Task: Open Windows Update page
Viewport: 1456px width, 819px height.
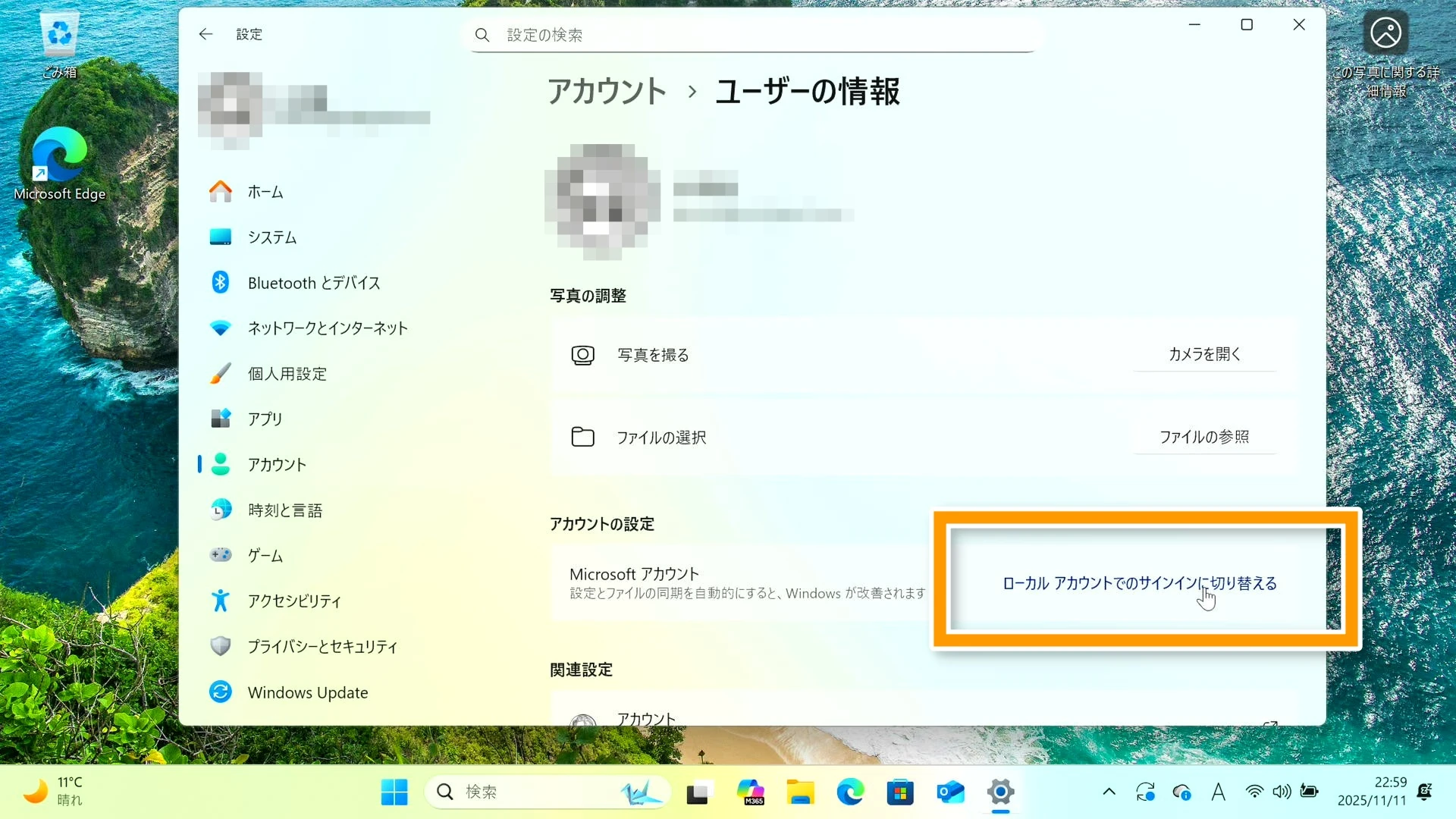Action: (x=307, y=692)
